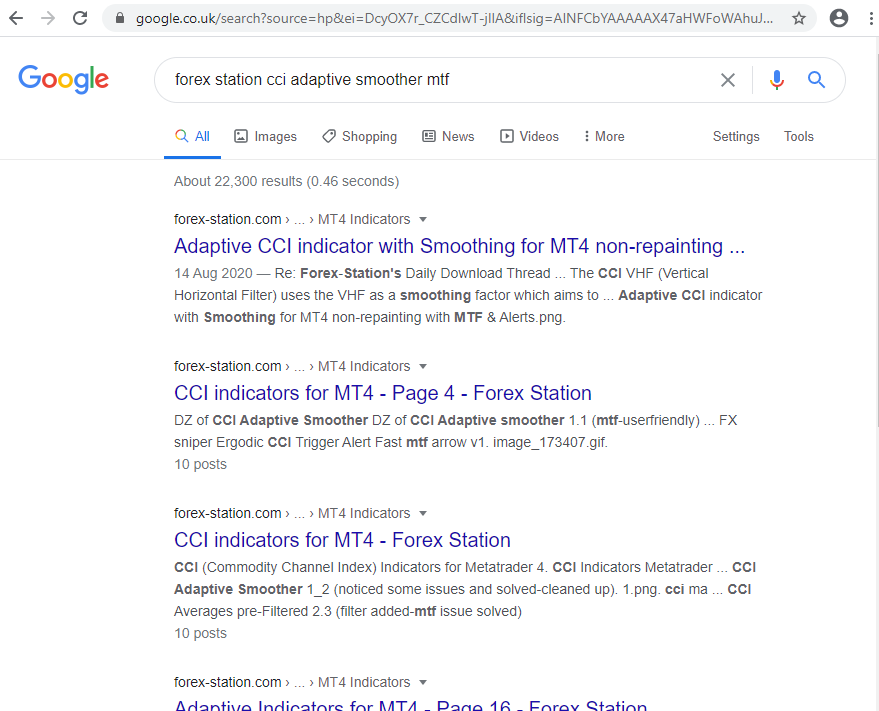Image resolution: width=879 pixels, height=711 pixels.
Task: Open CCI indicators for MT4 Page 4 link
Action: pyautogui.click(x=382, y=393)
